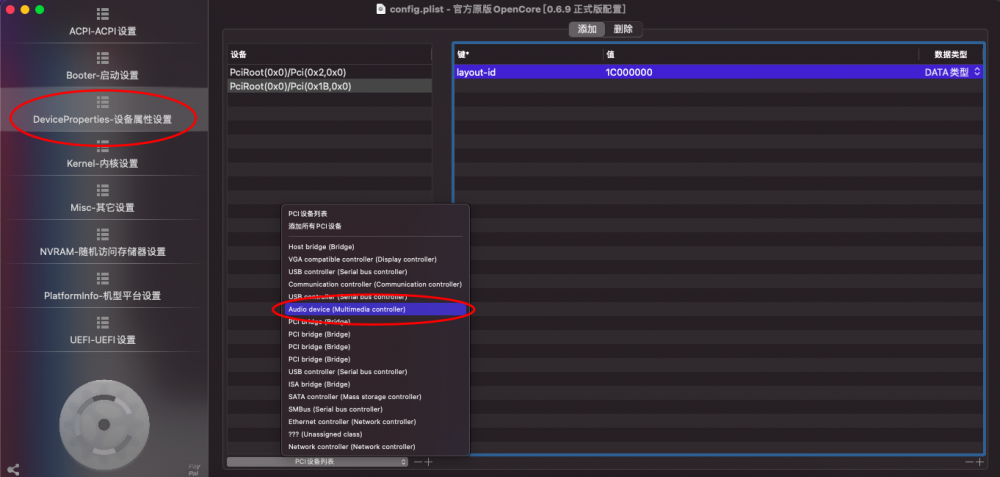
Task: Click plus button under device list
Action: click(429, 462)
